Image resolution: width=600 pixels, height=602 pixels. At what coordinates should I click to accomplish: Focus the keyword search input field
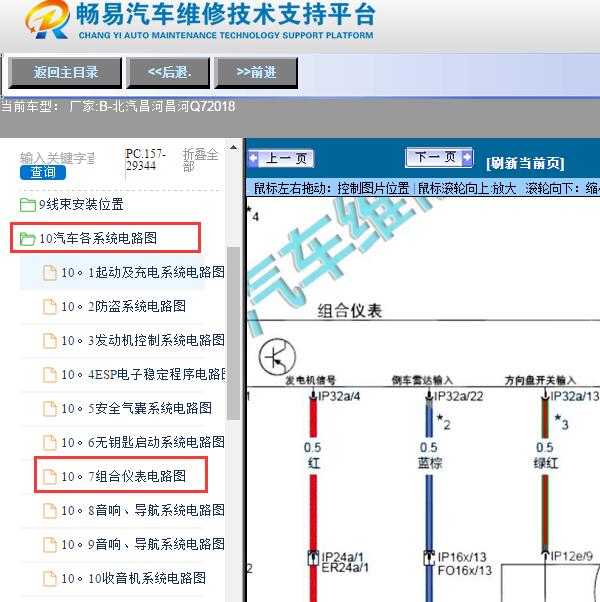click(57, 157)
